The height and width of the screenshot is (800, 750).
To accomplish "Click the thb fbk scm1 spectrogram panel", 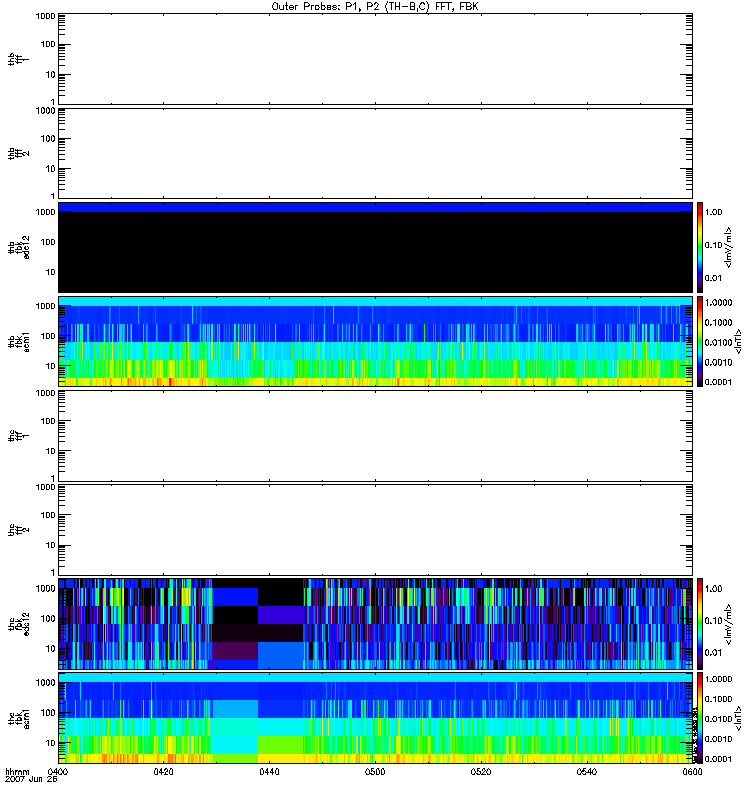I will click(375, 341).
